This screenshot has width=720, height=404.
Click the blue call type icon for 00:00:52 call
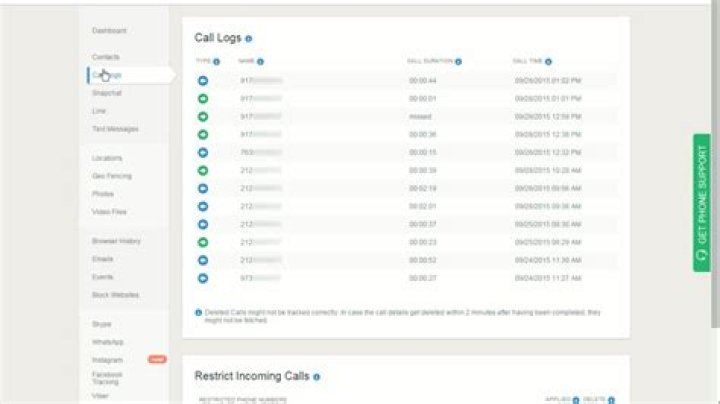pos(203,260)
